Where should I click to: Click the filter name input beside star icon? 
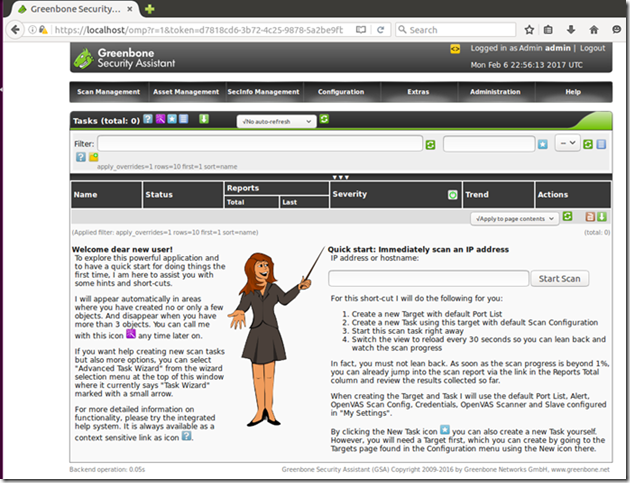coord(489,144)
